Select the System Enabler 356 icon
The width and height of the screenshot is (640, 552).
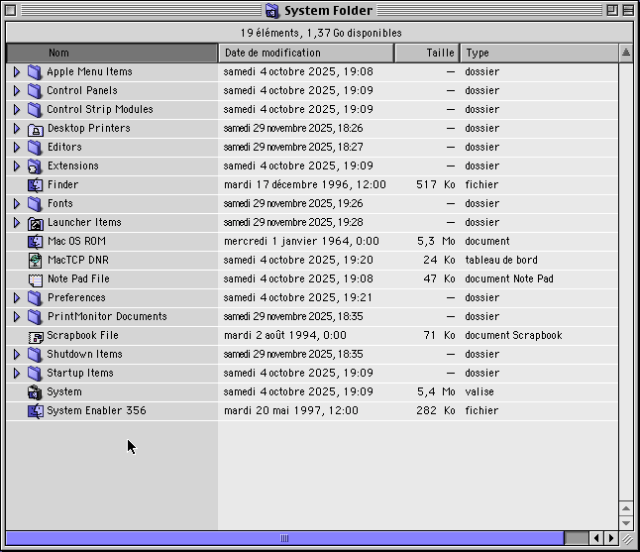pos(35,411)
